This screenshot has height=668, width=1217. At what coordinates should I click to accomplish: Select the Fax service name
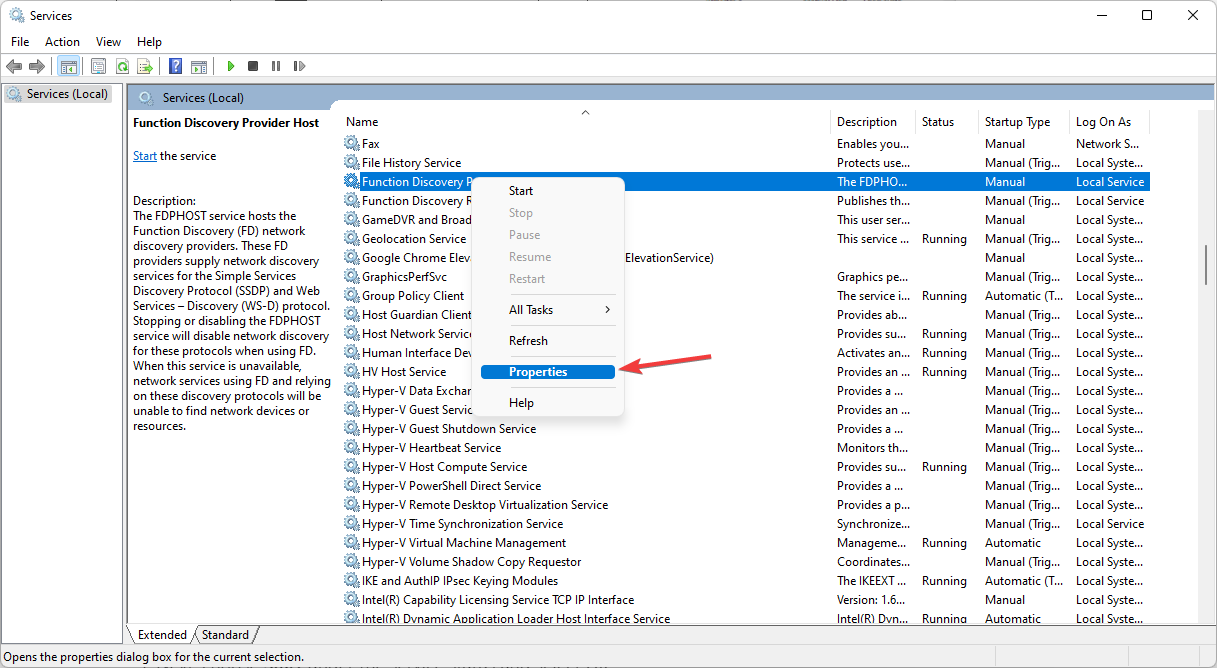pos(371,144)
